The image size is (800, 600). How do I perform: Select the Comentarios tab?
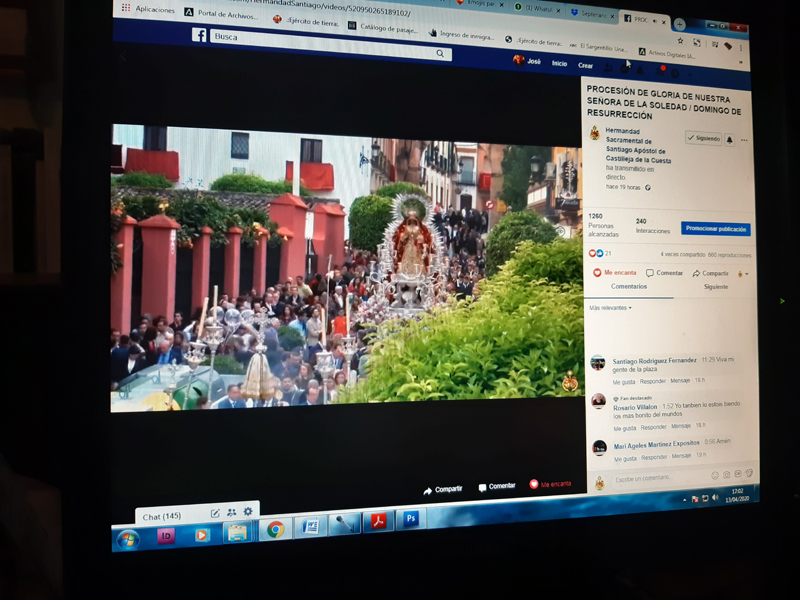point(629,287)
